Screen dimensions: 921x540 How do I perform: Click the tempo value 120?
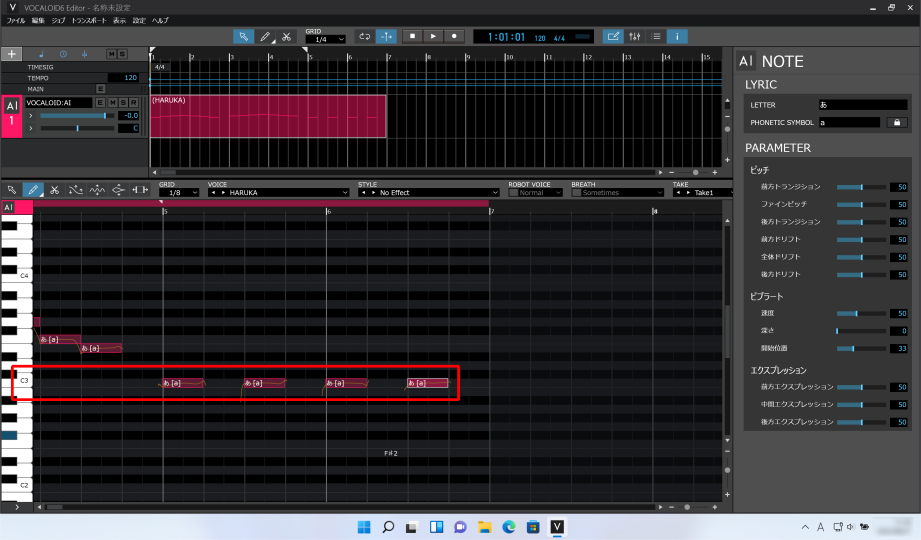(124, 78)
